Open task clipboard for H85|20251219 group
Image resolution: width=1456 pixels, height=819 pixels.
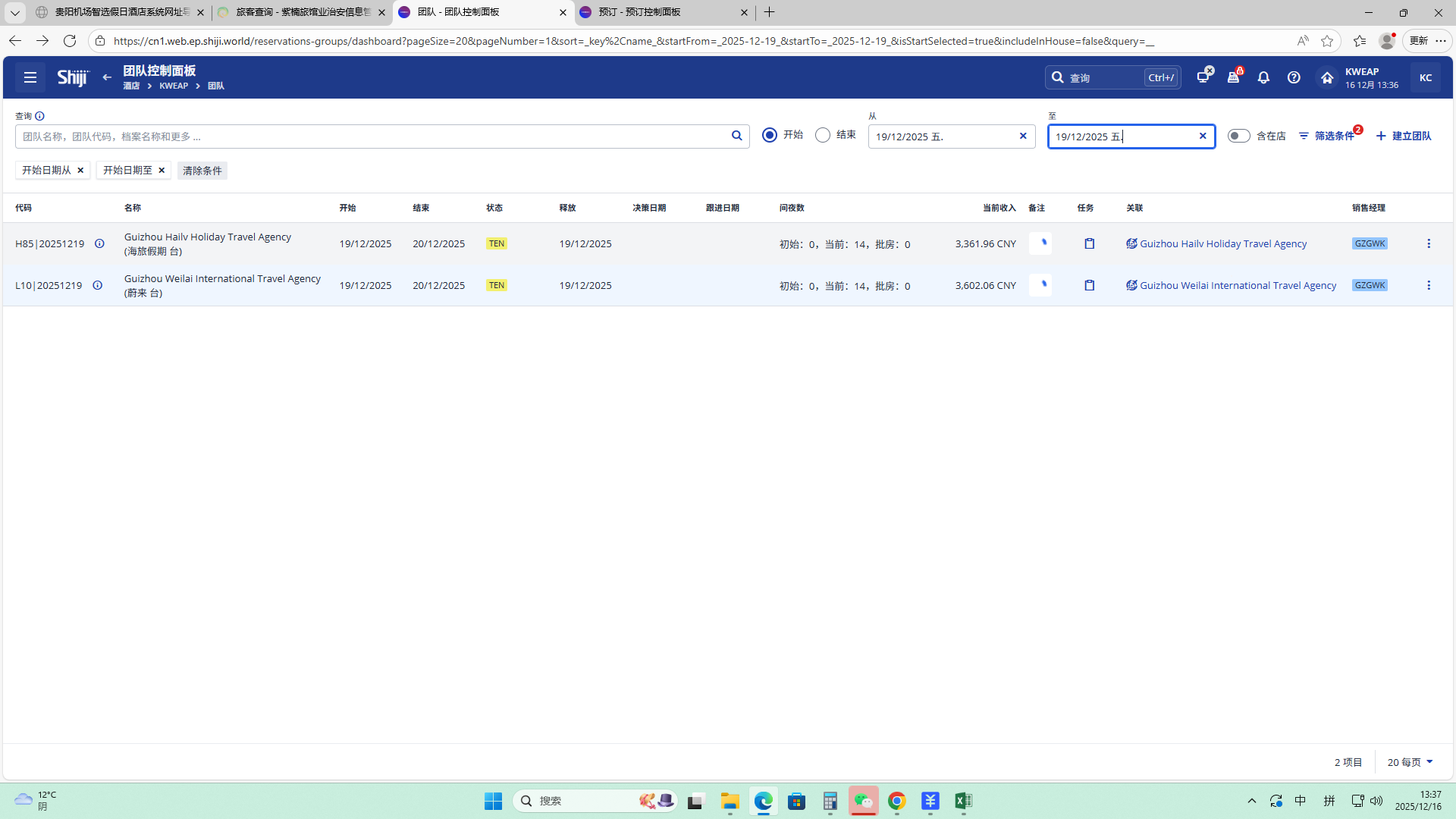point(1089,243)
